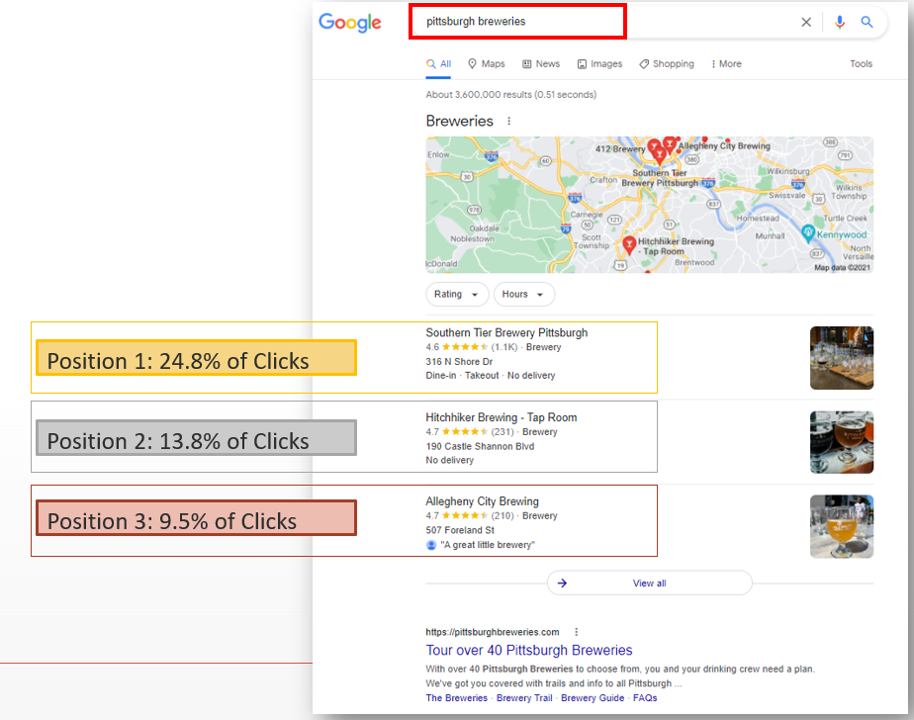Click the Hitchhiker Brewing map pin
914x720 pixels.
tap(629, 245)
